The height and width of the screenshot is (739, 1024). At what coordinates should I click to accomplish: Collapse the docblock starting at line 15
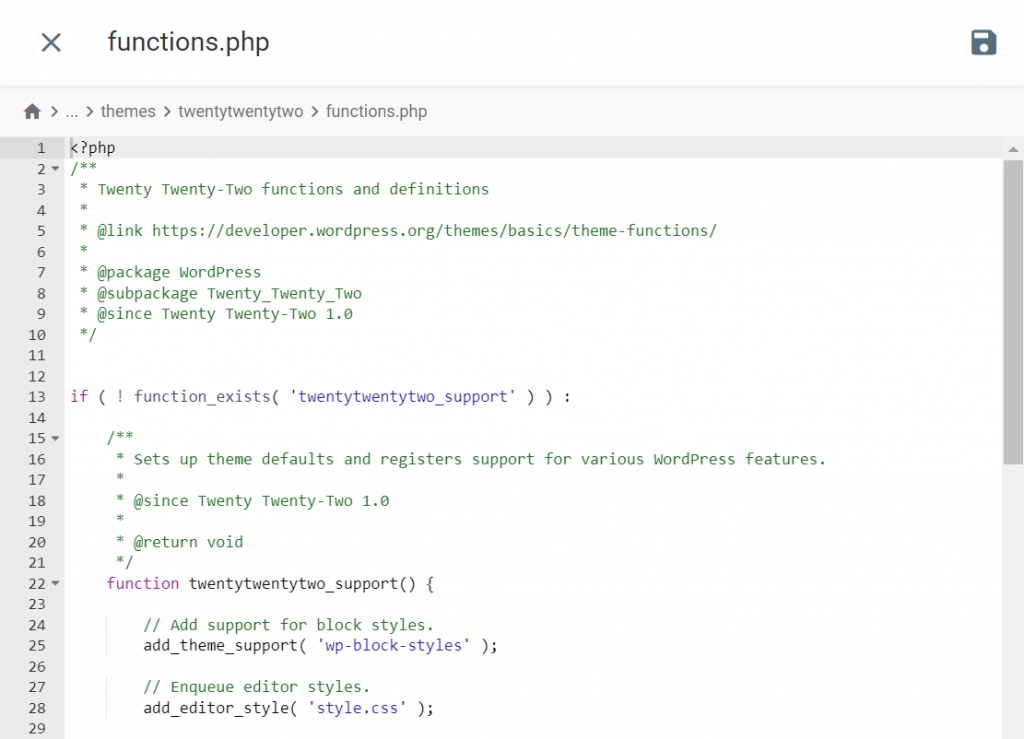click(55, 438)
